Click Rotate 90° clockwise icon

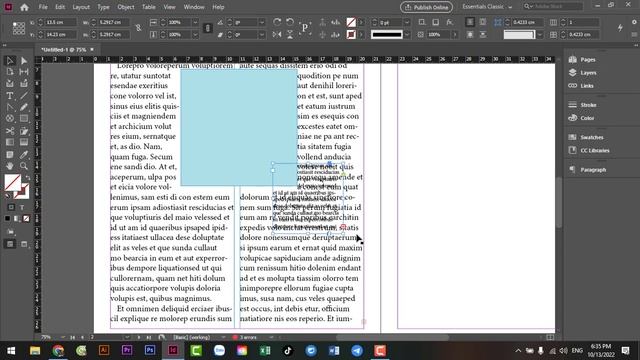277,22
